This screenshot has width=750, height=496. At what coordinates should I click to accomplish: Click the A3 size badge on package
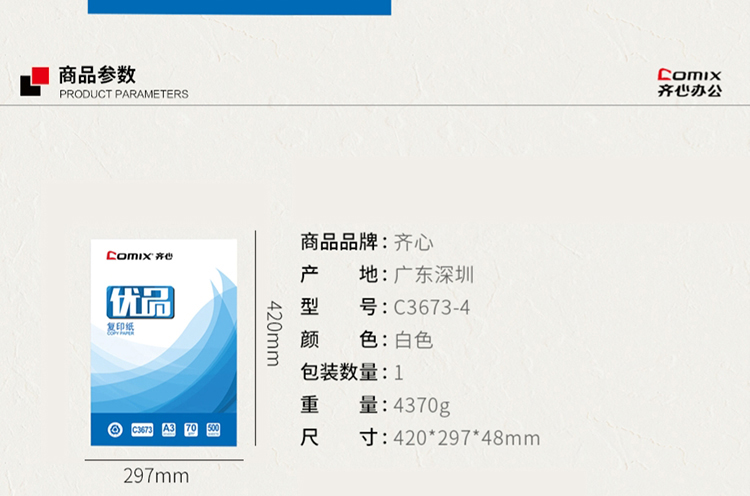(x=169, y=430)
